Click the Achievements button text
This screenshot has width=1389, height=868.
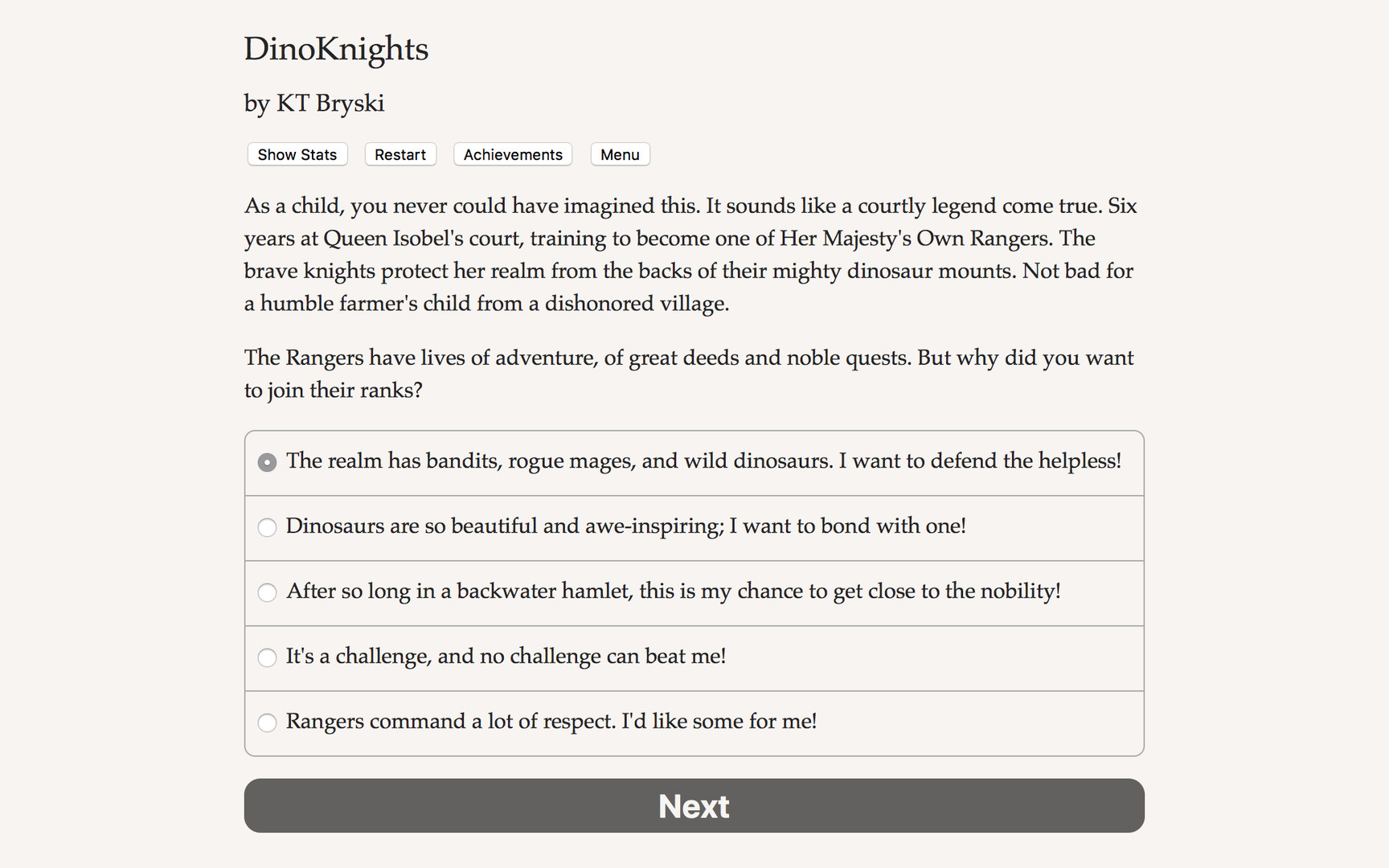(x=512, y=154)
